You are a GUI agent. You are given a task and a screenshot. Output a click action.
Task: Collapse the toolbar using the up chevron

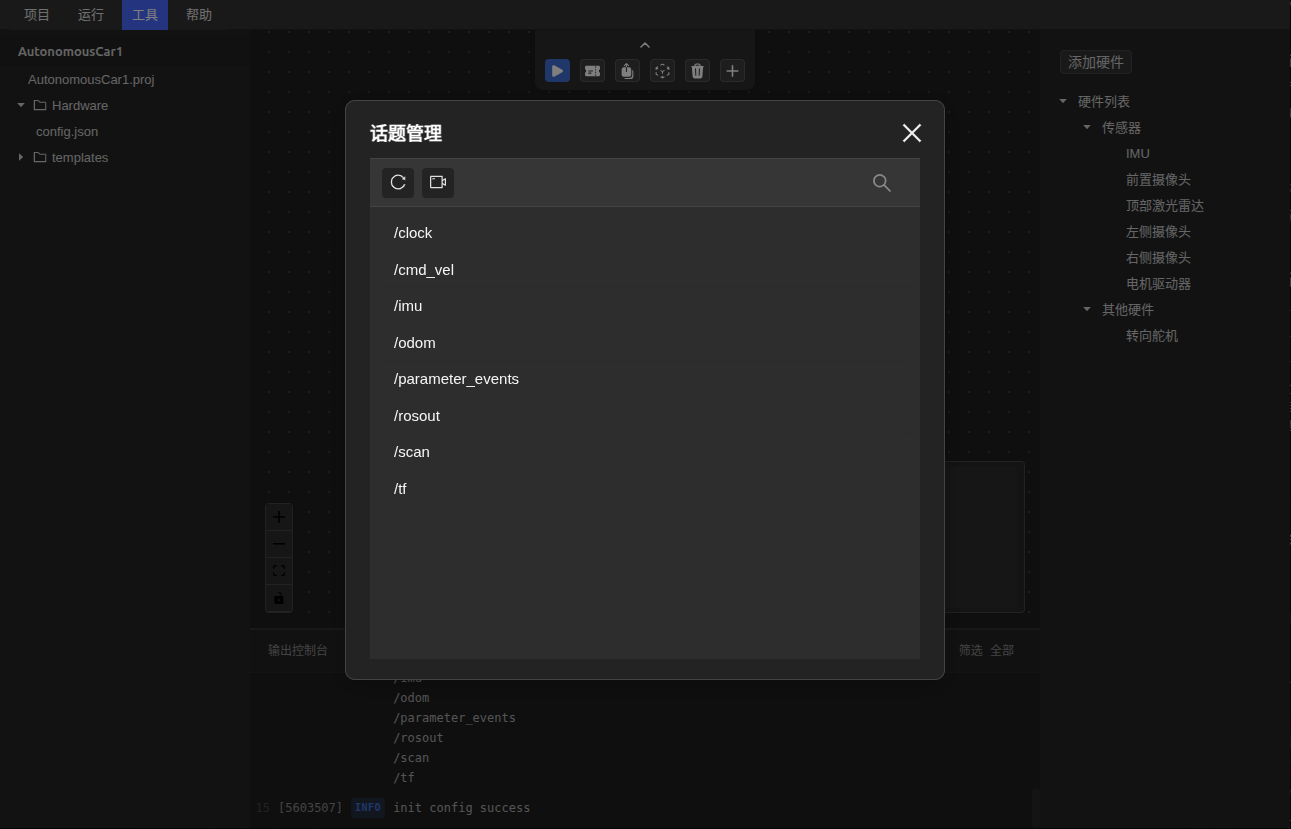tap(645, 45)
